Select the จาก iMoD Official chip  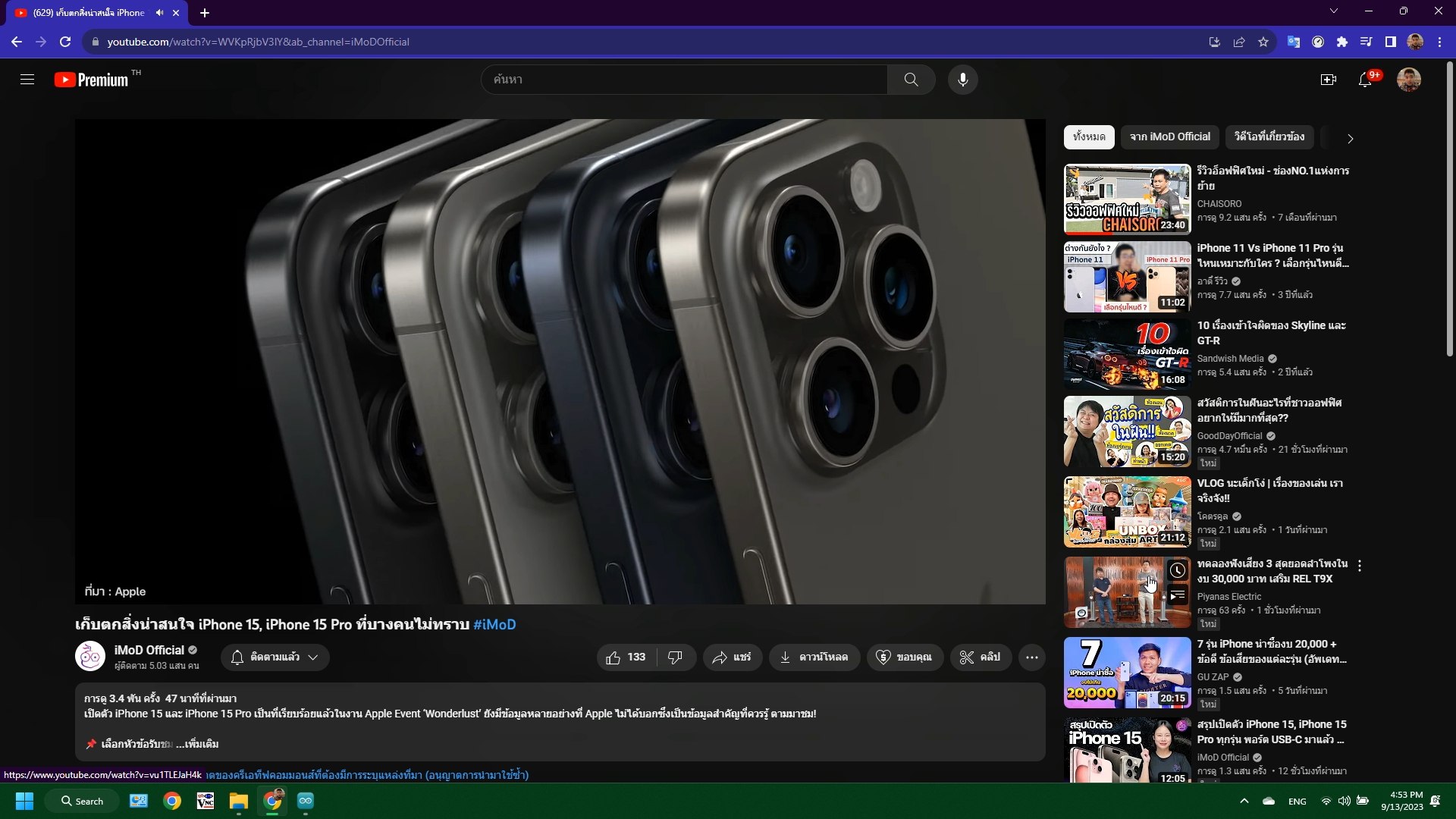(x=1170, y=137)
